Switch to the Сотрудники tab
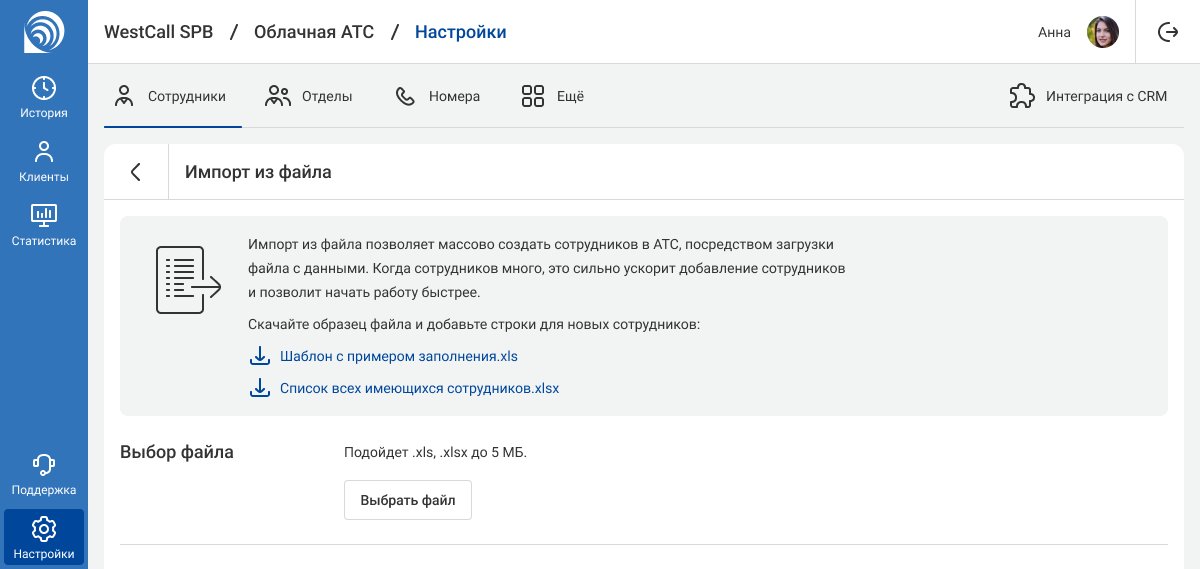The width and height of the screenshot is (1200, 569). tap(171, 97)
